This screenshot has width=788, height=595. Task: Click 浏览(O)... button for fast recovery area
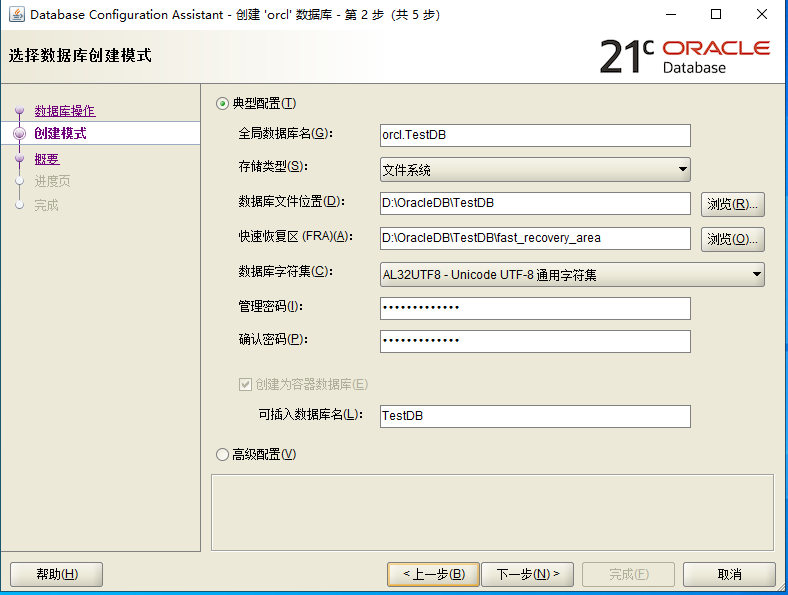tap(733, 239)
